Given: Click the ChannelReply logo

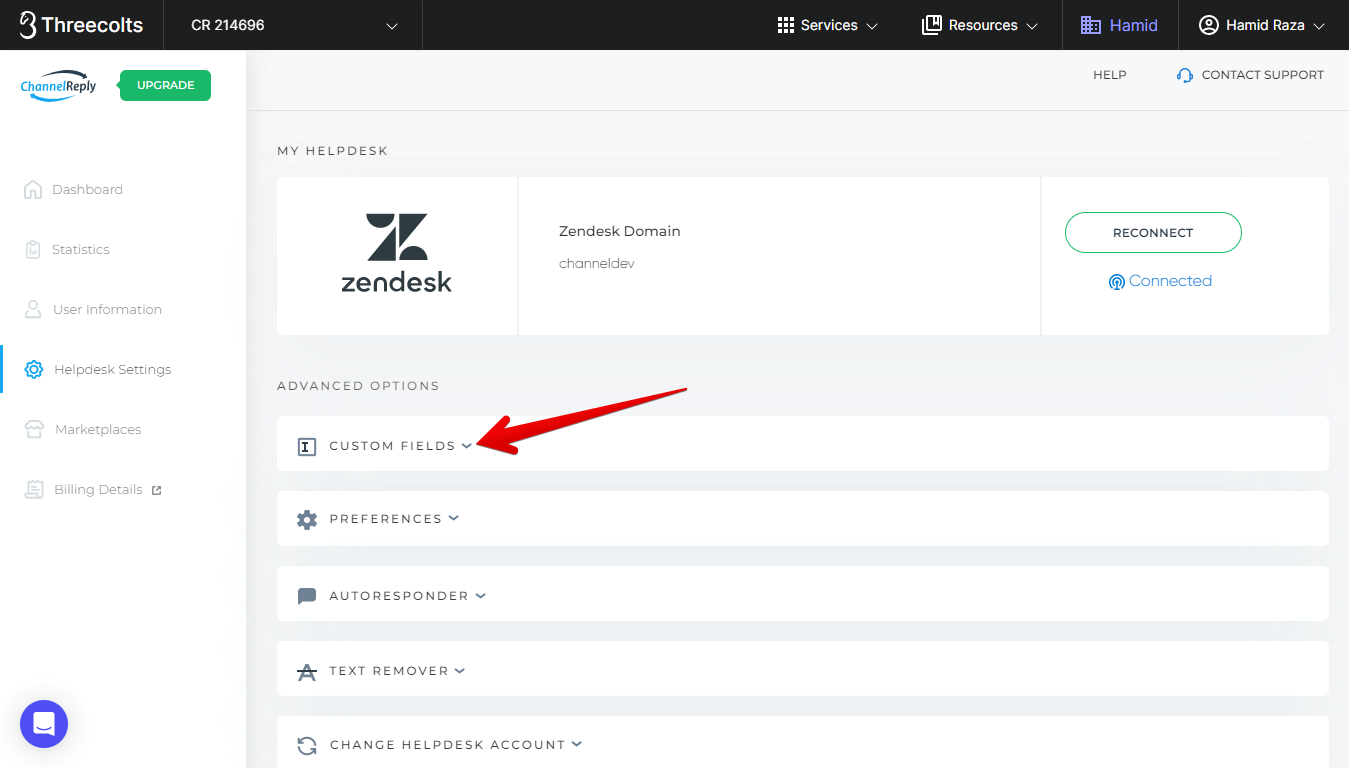Looking at the screenshot, I should [x=59, y=86].
